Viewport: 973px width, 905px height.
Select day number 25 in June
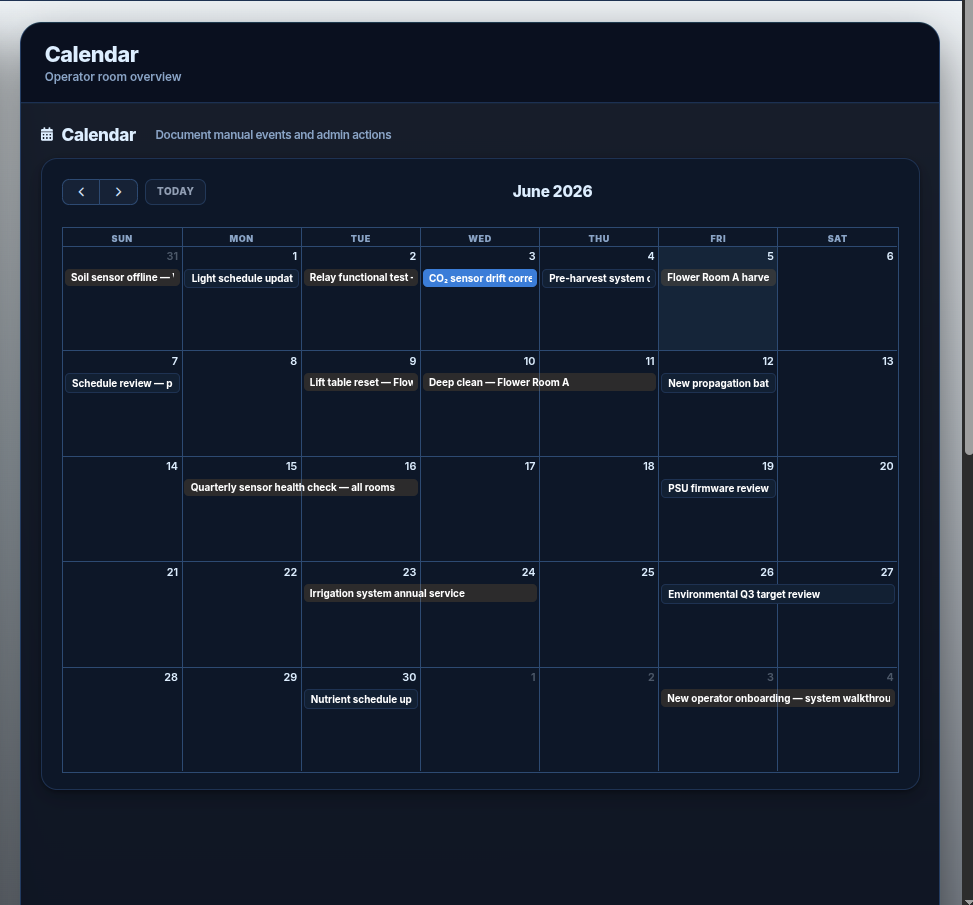[x=648, y=572]
